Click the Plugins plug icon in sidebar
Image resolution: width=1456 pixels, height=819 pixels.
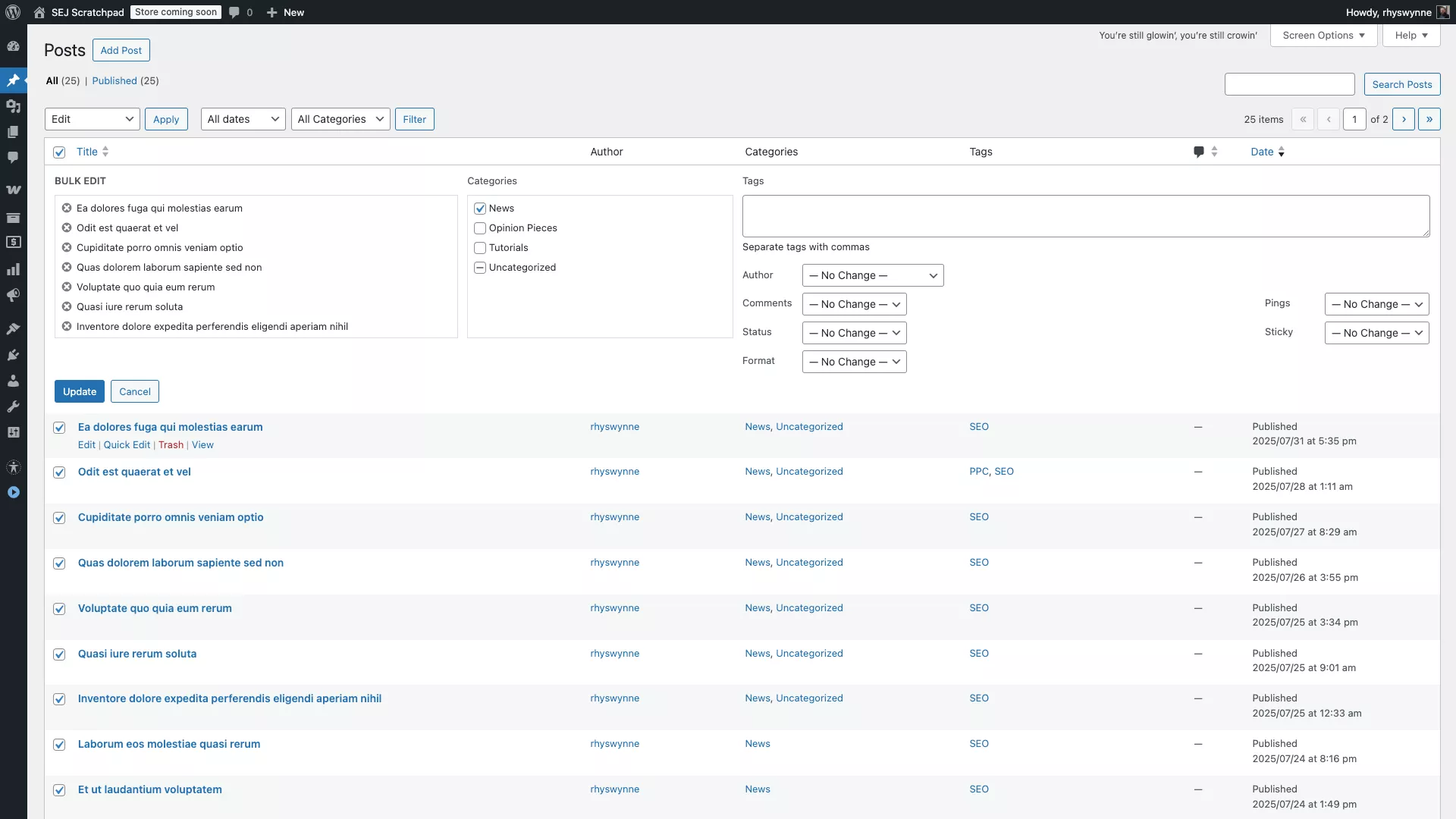13,354
